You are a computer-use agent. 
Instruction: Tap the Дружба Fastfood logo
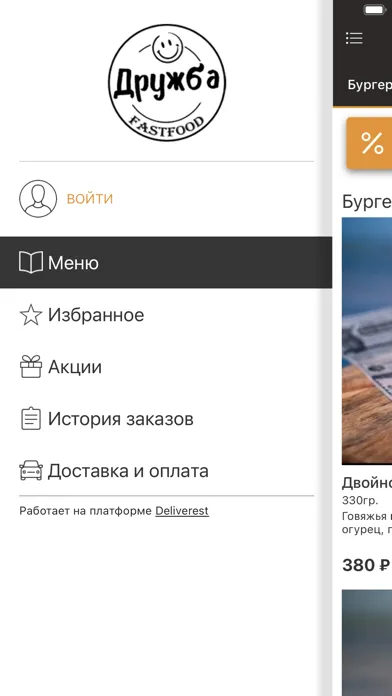click(166, 83)
